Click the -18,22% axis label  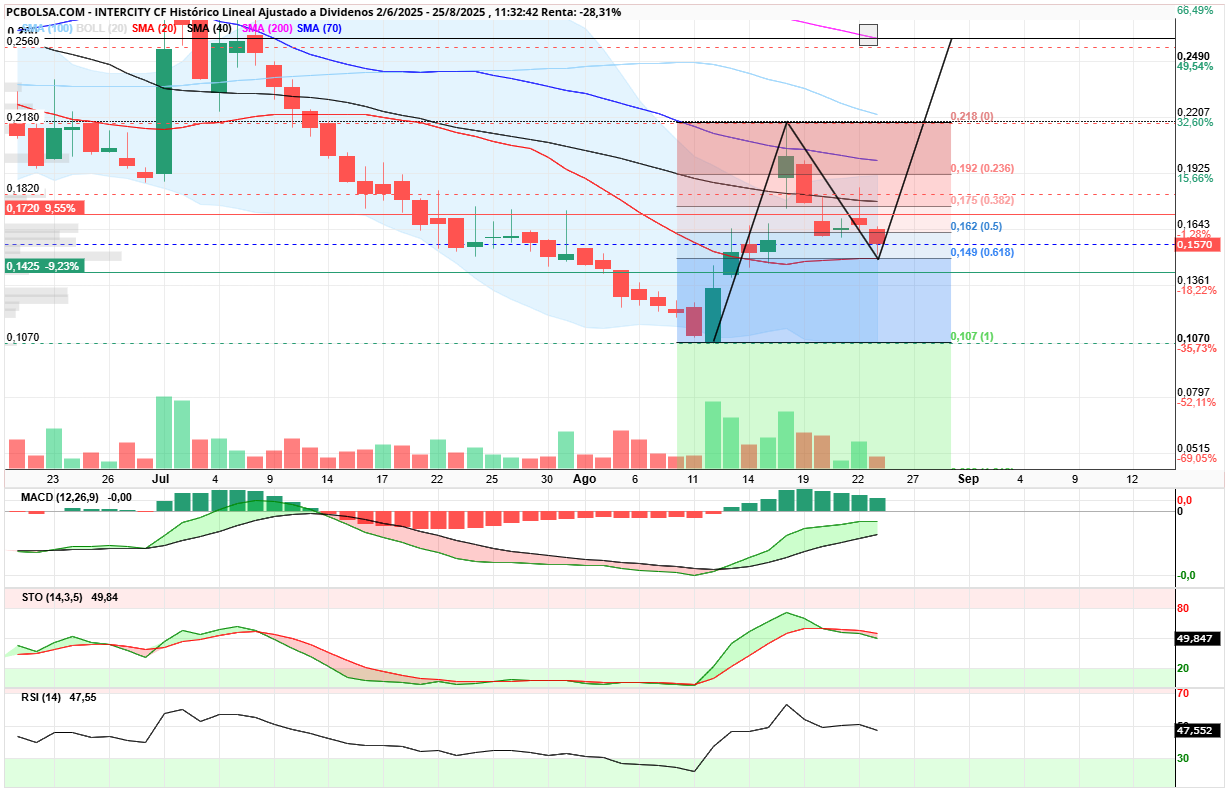(x=1195, y=290)
